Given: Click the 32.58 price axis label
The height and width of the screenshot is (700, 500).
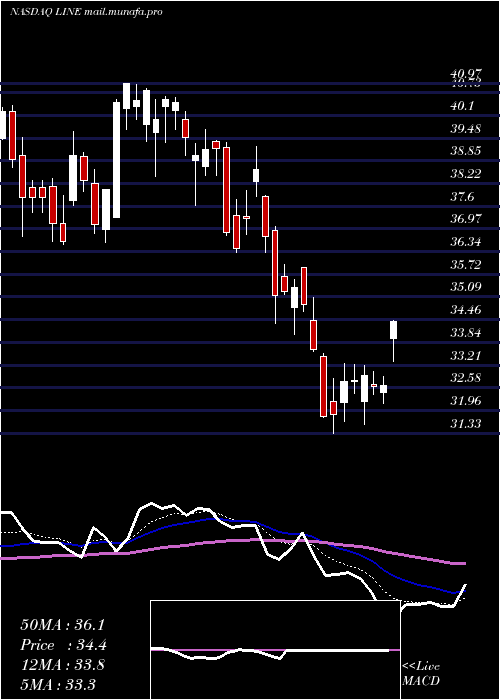Looking at the screenshot, I should tap(466, 378).
